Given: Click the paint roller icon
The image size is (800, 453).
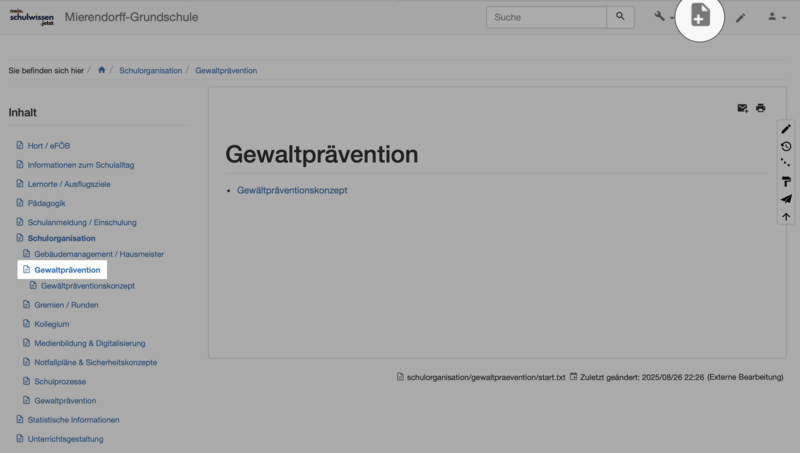Looking at the screenshot, I should tap(786, 181).
